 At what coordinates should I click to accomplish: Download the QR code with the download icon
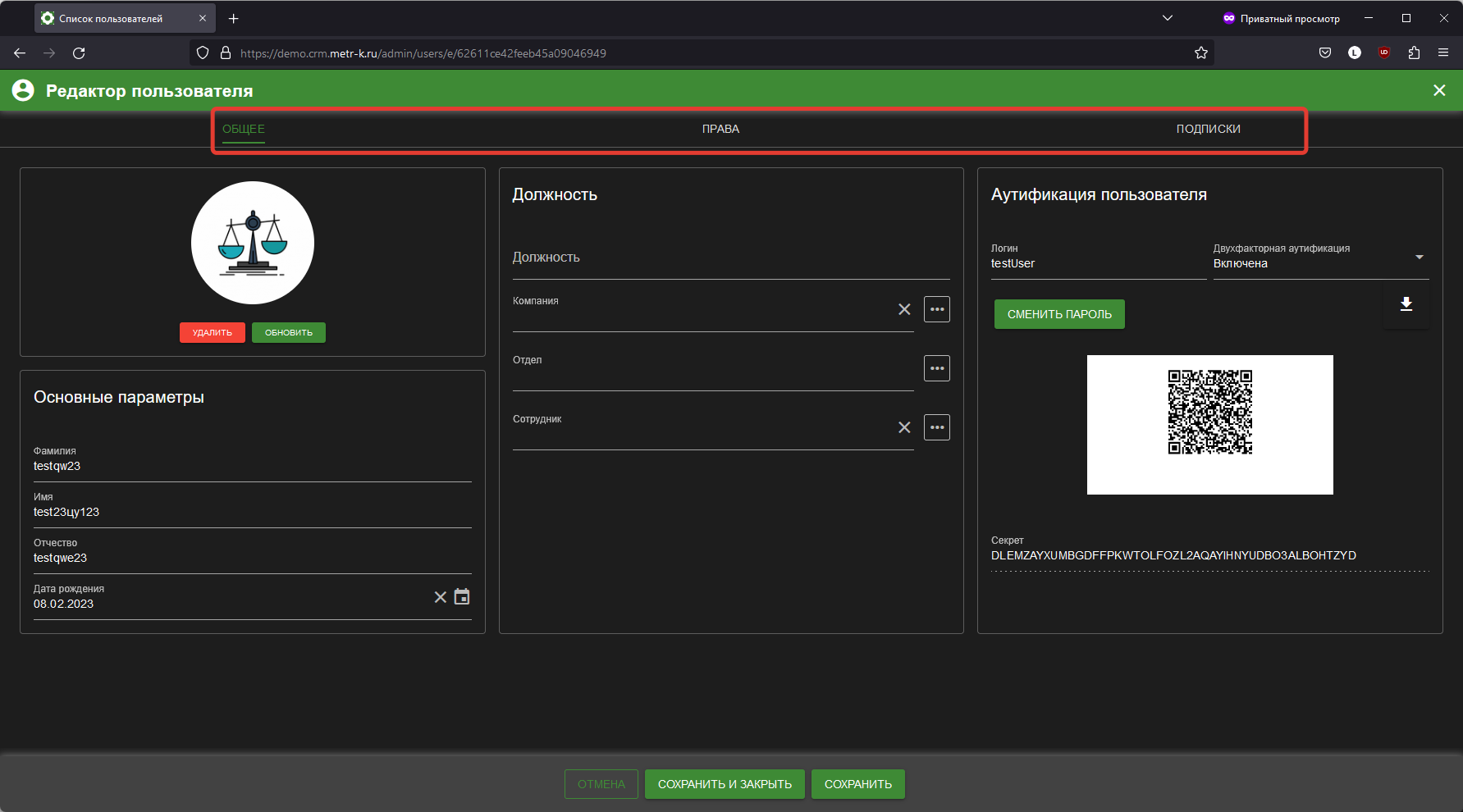pyautogui.click(x=1406, y=304)
